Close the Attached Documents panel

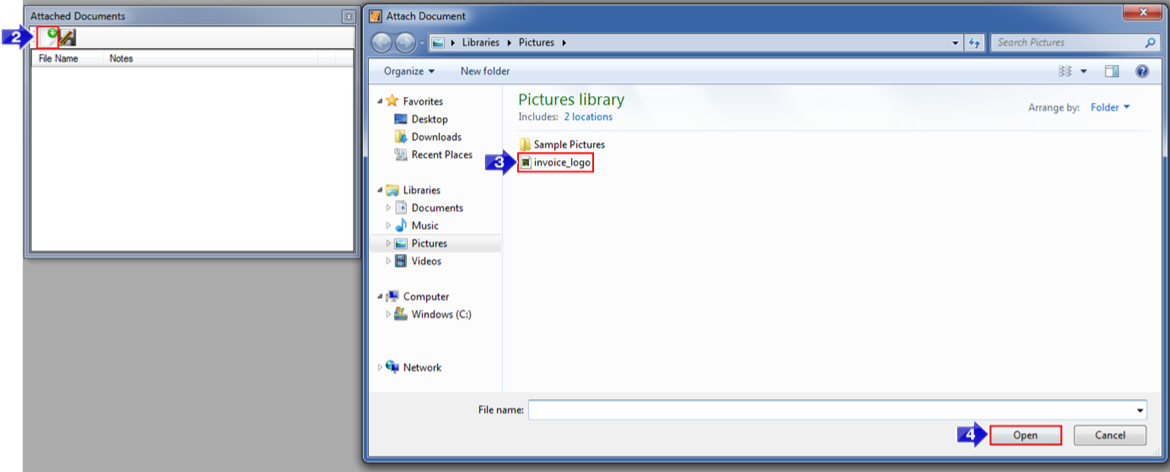point(348,16)
